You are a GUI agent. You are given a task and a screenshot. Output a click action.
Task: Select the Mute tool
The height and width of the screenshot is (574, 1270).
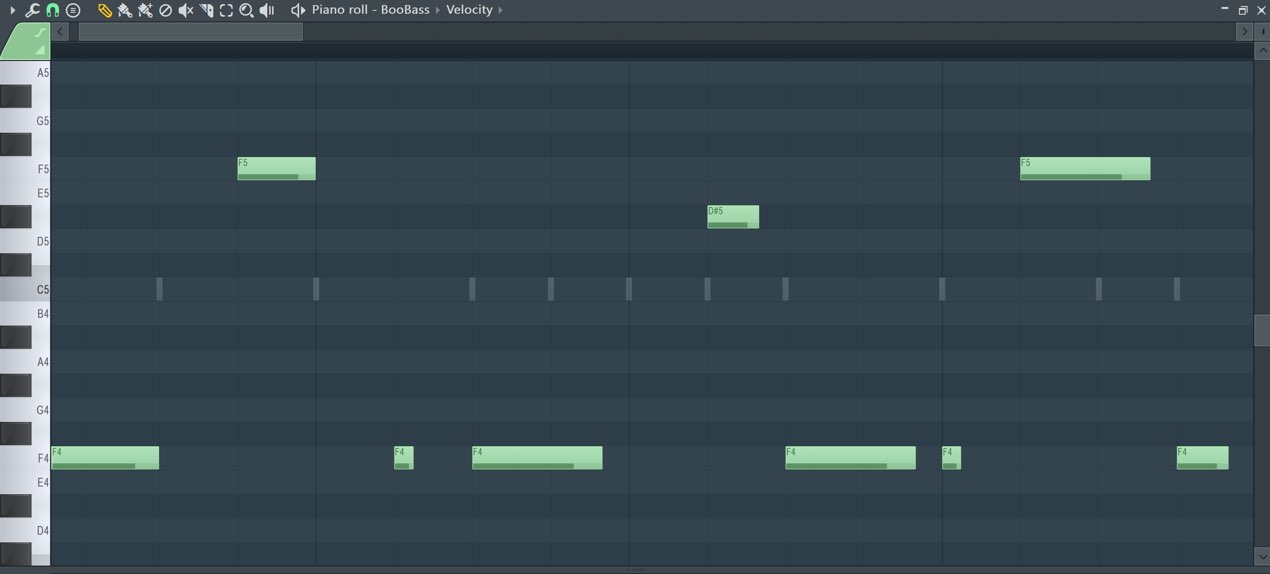coord(185,10)
